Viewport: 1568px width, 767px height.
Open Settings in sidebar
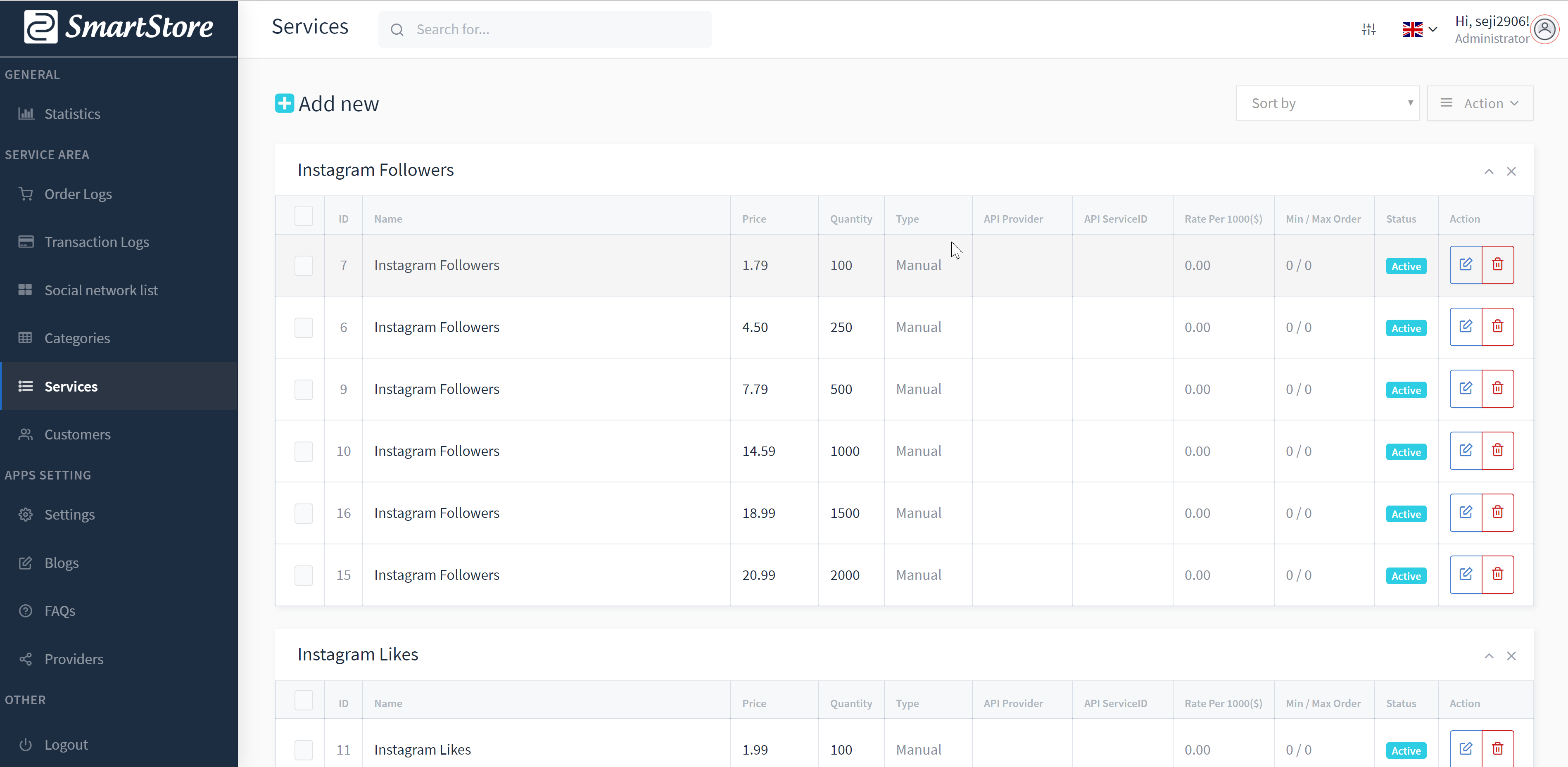(119, 515)
